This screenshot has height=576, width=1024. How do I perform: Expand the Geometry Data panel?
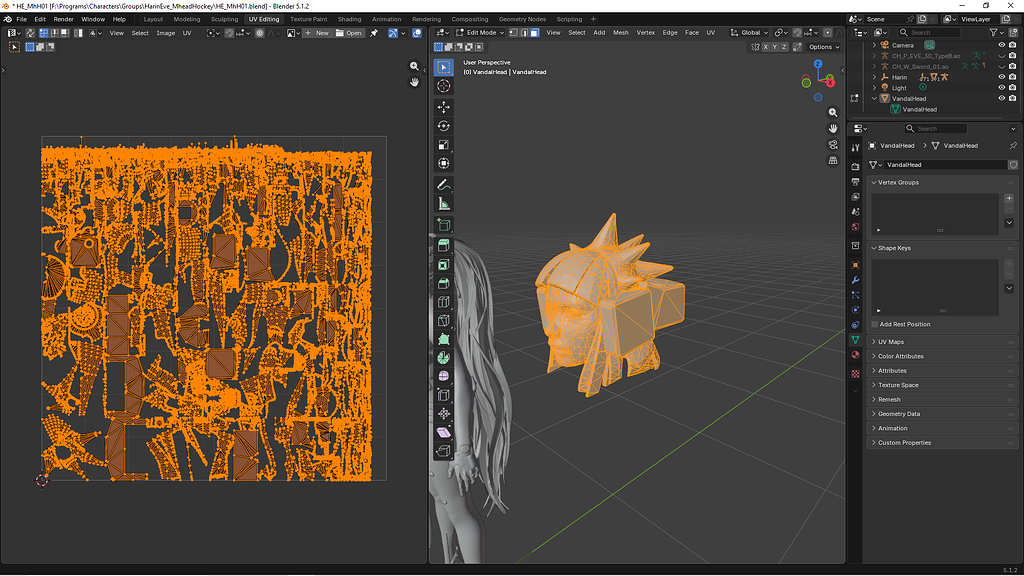point(941,413)
